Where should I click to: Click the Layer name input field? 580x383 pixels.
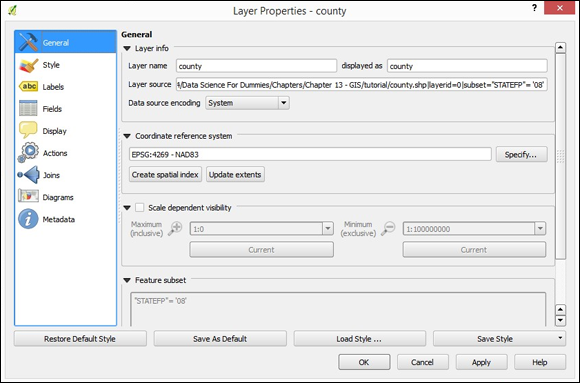pos(256,66)
